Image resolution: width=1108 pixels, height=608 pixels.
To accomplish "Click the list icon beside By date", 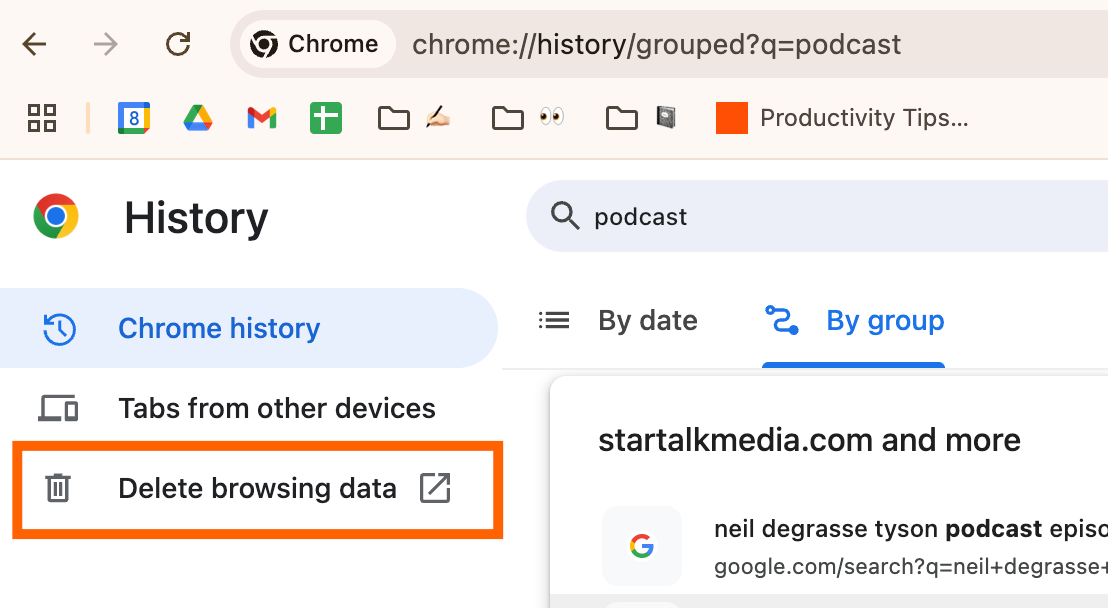I will [554, 320].
